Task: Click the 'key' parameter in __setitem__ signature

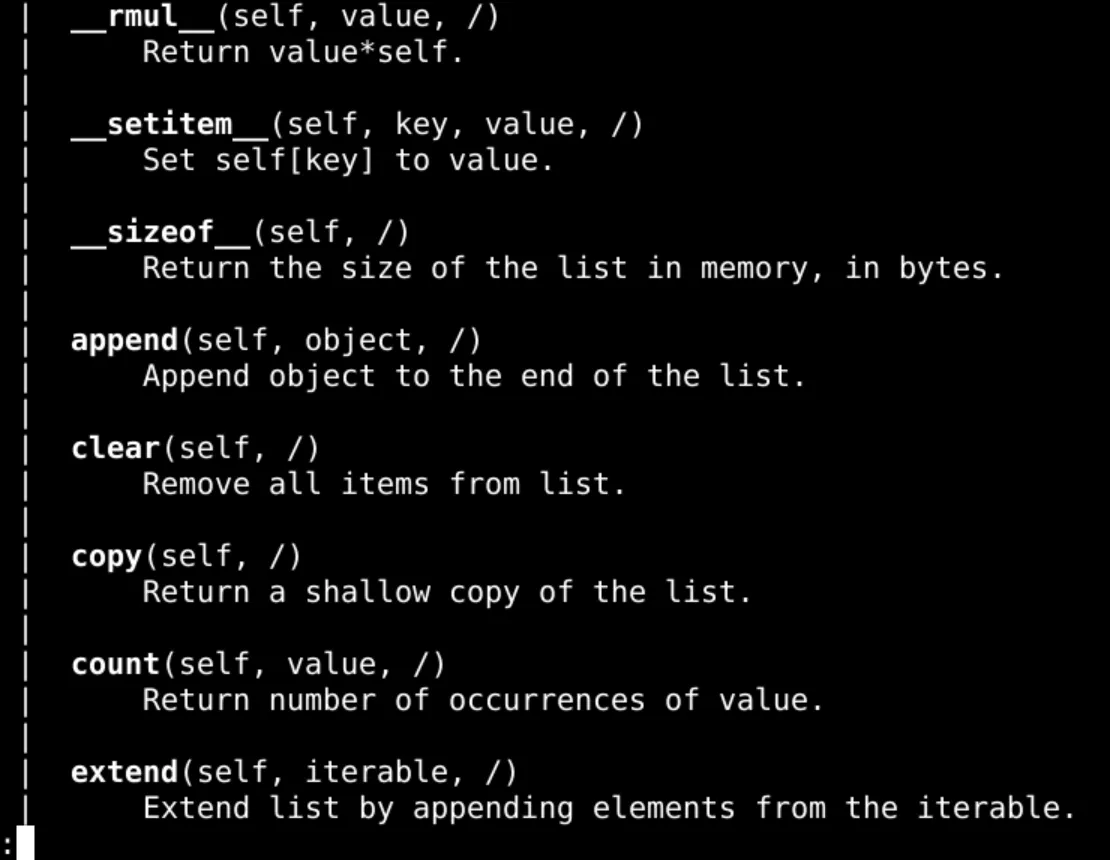Action: pos(421,124)
